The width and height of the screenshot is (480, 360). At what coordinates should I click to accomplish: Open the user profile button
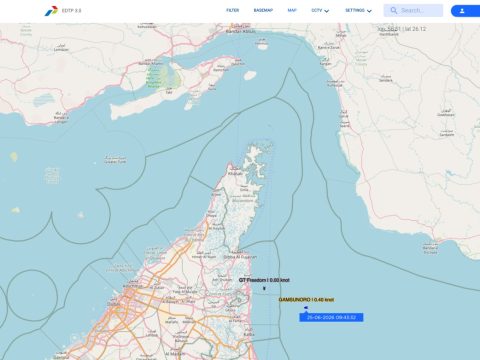tap(465, 11)
